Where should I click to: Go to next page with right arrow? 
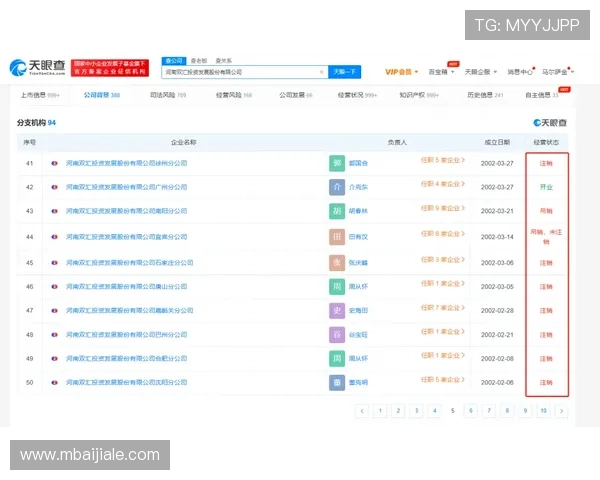click(x=561, y=411)
